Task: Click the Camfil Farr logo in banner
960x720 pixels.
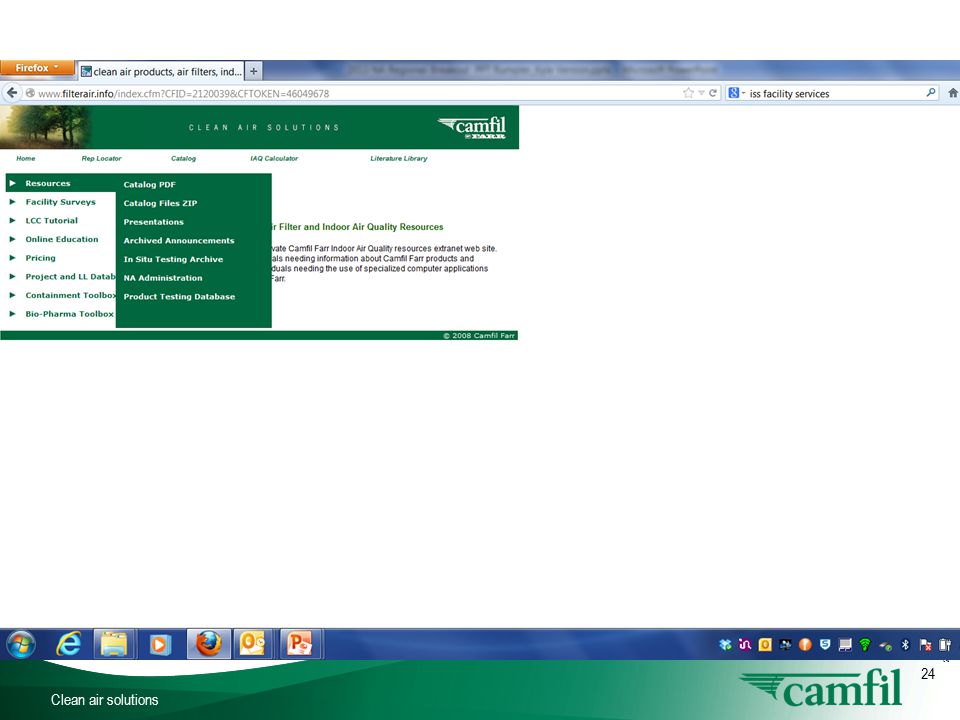Action: 472,128
